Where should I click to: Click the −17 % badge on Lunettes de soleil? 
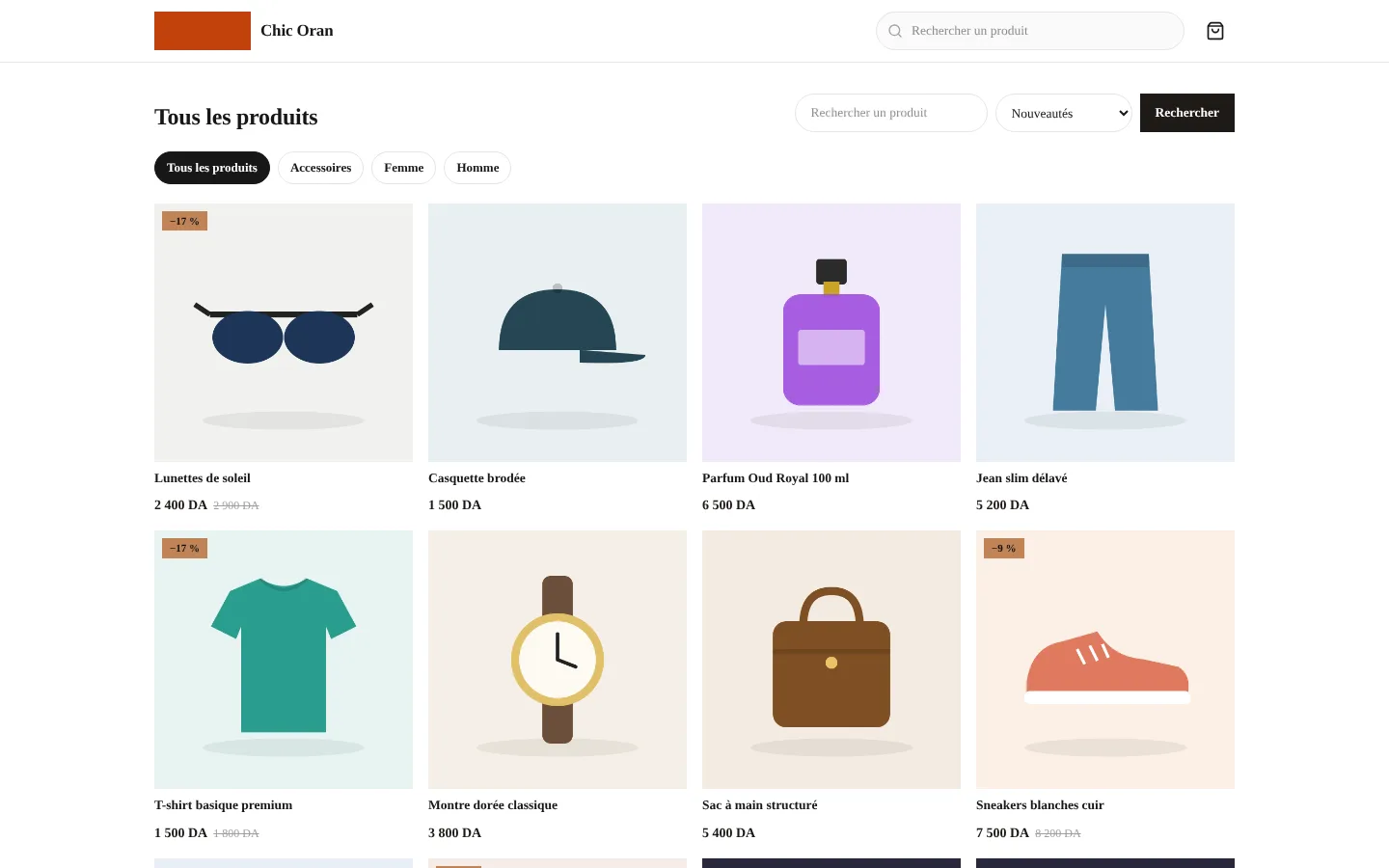(x=184, y=221)
